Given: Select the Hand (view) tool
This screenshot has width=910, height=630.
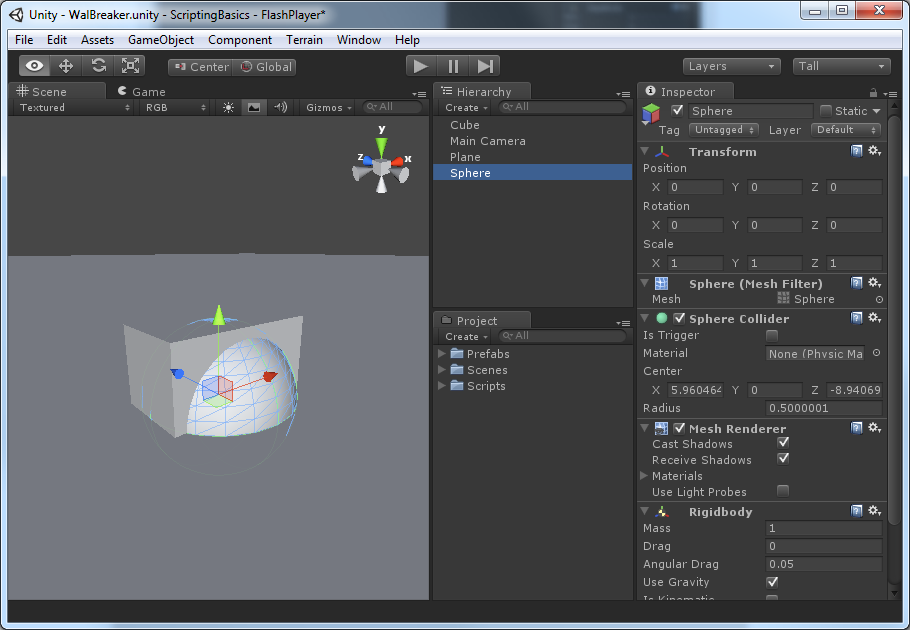Looking at the screenshot, I should (35, 66).
